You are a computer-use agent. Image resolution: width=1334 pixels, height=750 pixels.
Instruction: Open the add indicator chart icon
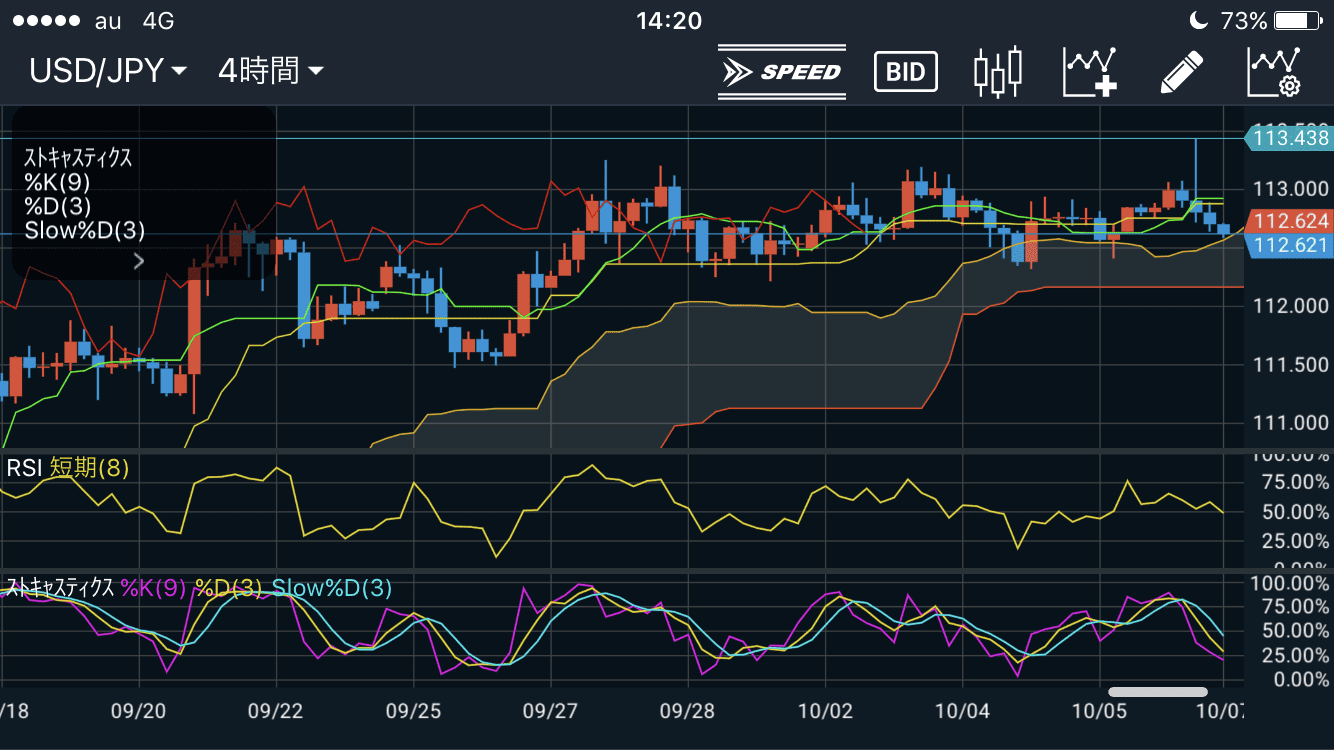(1090, 72)
